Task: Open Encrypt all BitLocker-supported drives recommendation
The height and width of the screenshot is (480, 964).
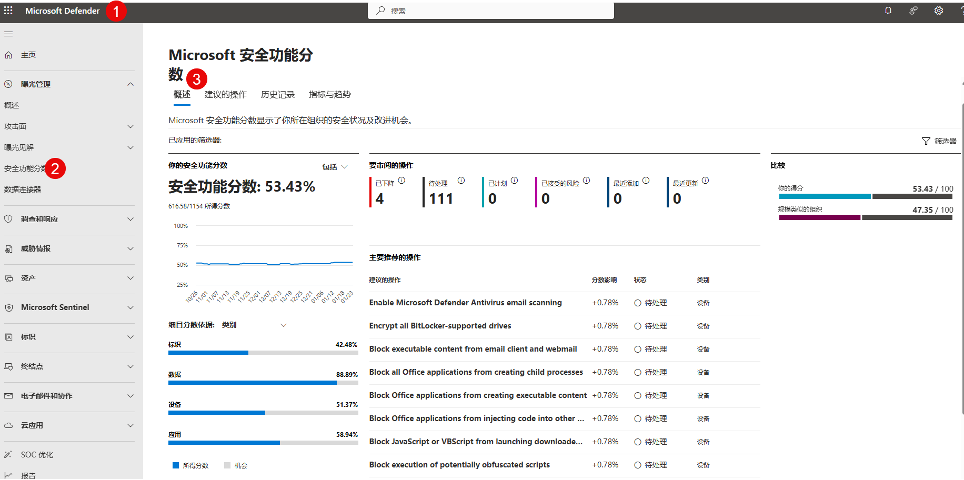Action: tap(440, 326)
